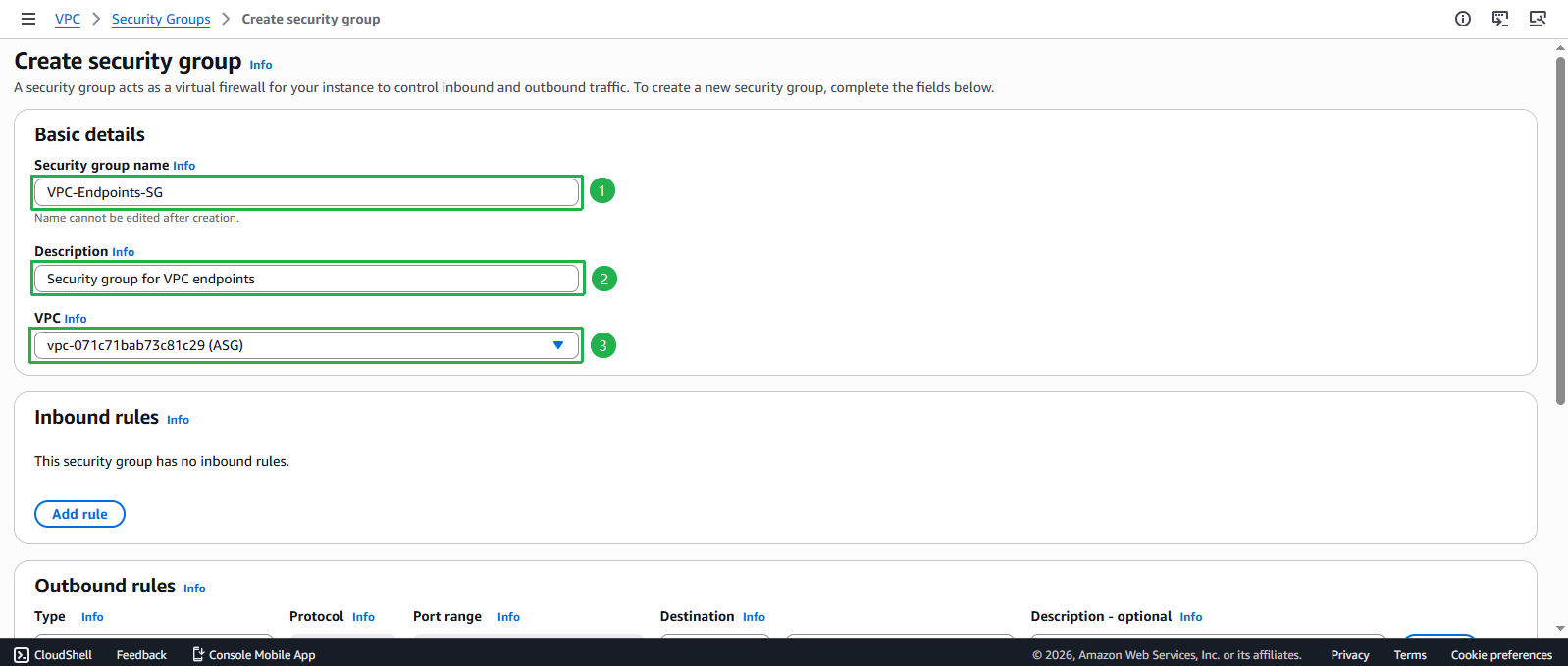The image size is (1568, 666).
Task: Add an inbound rule
Action: [79, 514]
